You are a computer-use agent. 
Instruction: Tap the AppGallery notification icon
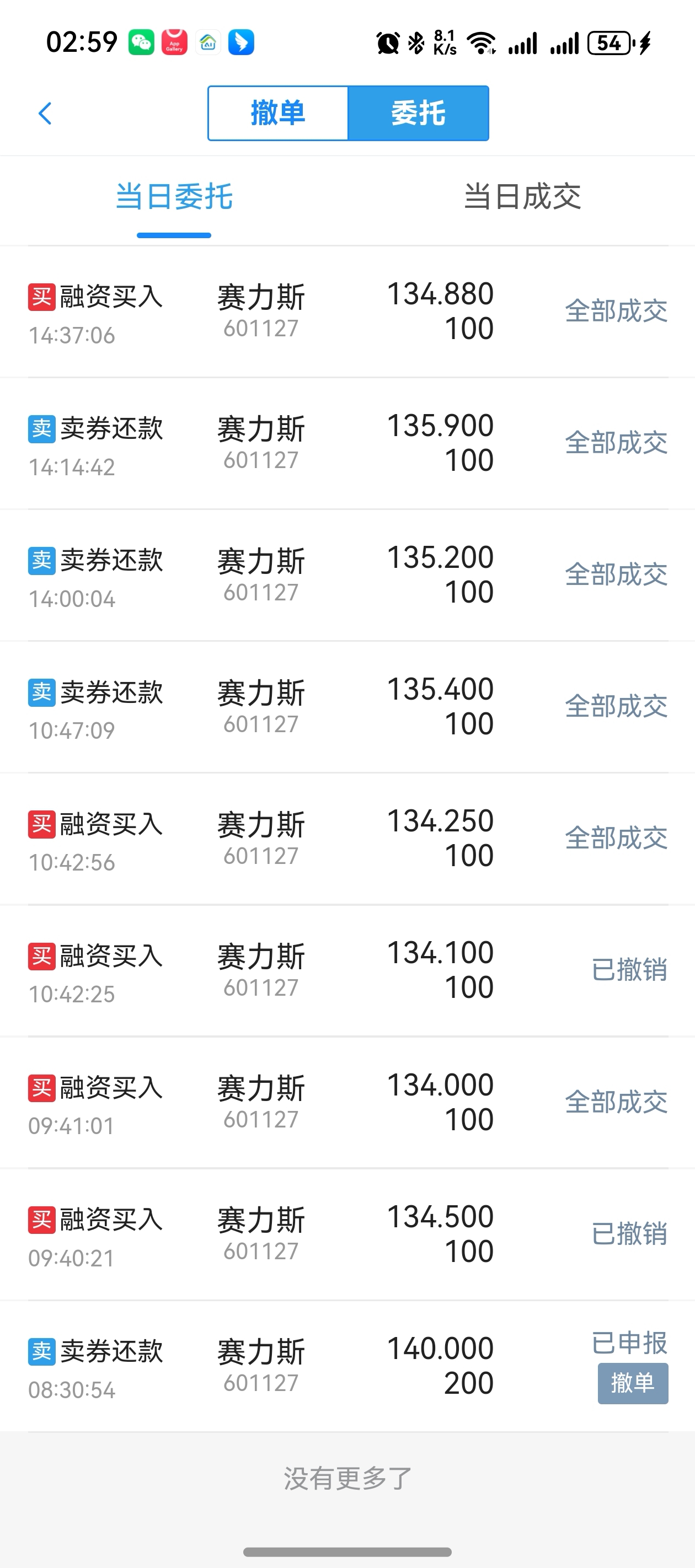[174, 42]
